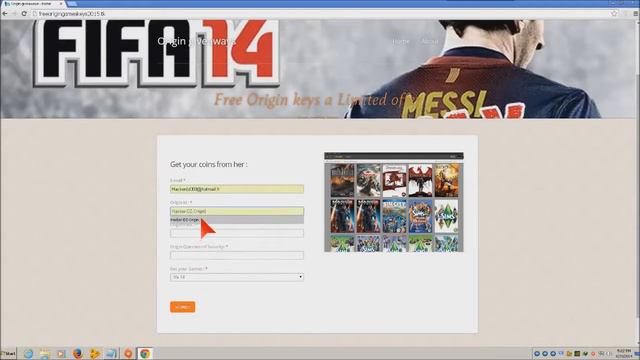The height and width of the screenshot is (360, 640).
Task: Open the media player taskbar icon
Action: point(61,353)
